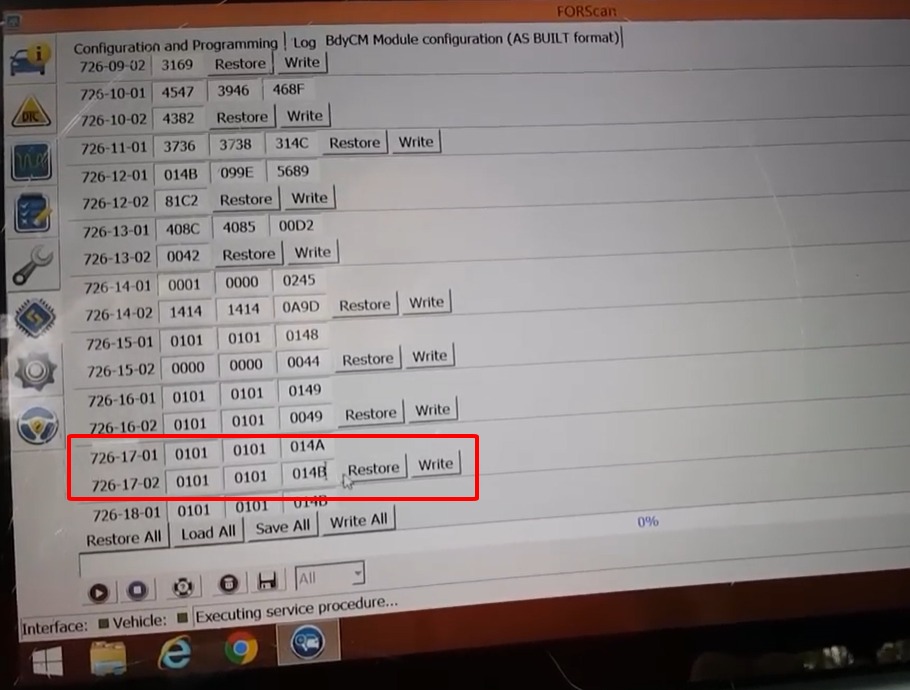Image resolution: width=910 pixels, height=690 pixels.
Task: Click Write for row 726-11-01
Action: (x=416, y=142)
